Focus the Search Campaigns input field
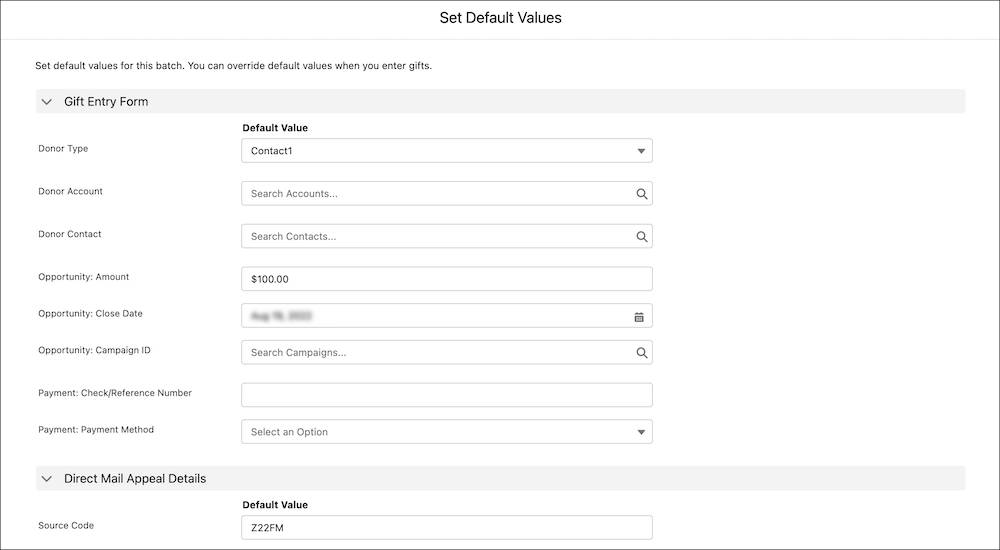1000x550 pixels. pyautogui.click(x=436, y=353)
